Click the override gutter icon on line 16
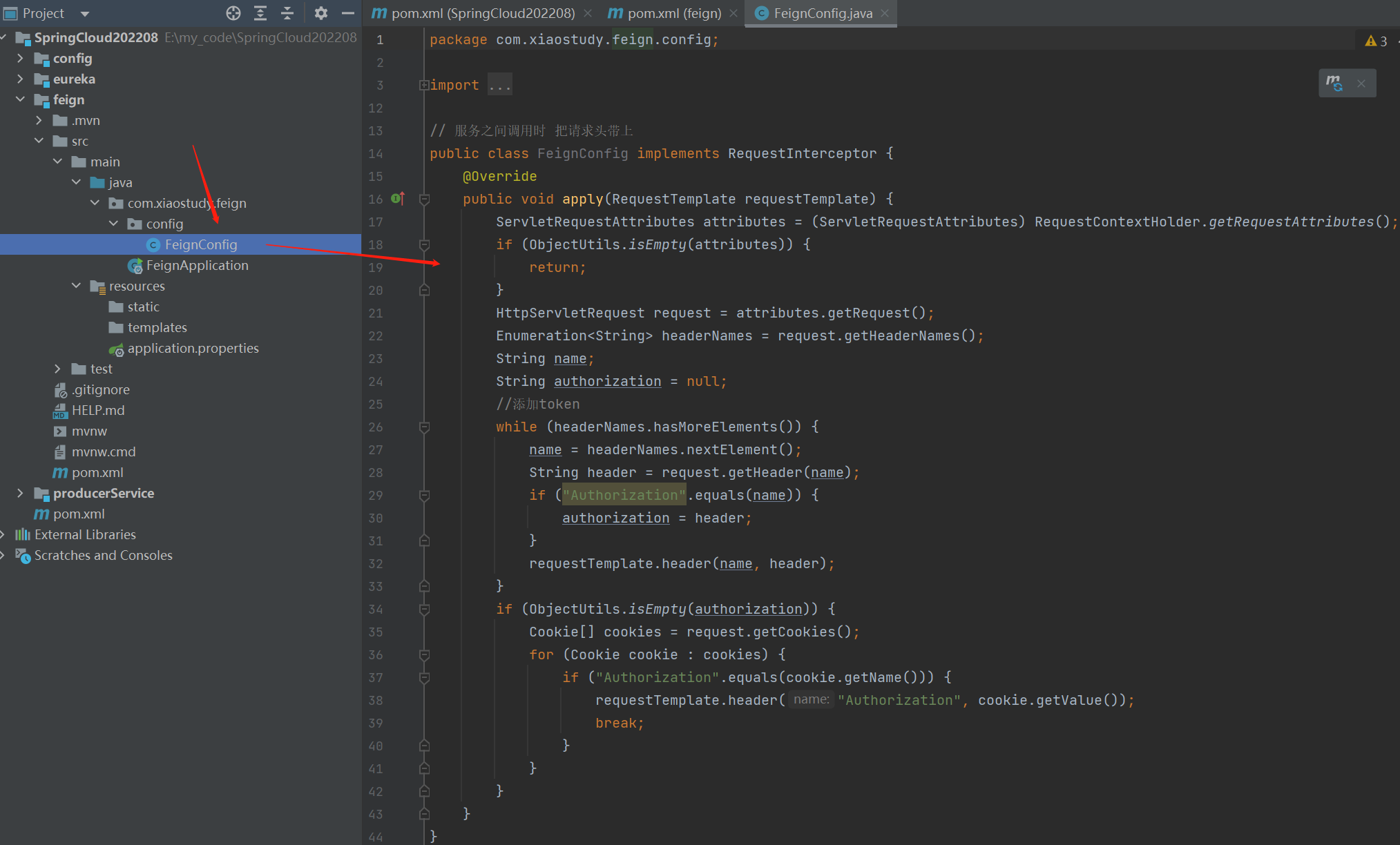This screenshot has height=845, width=1400. (x=398, y=199)
